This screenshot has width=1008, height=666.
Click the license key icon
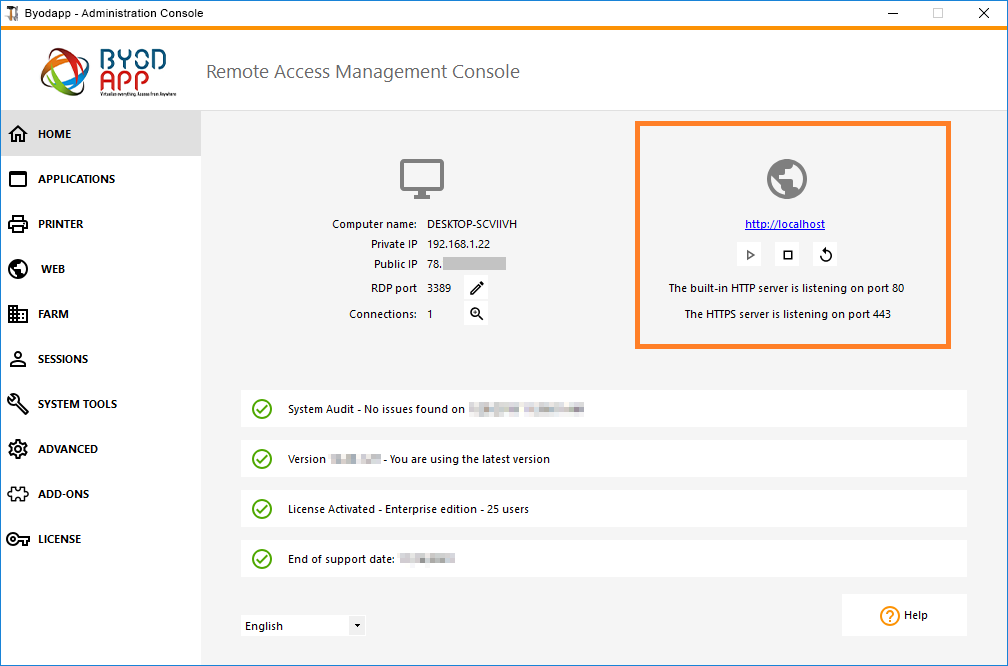tap(18, 539)
